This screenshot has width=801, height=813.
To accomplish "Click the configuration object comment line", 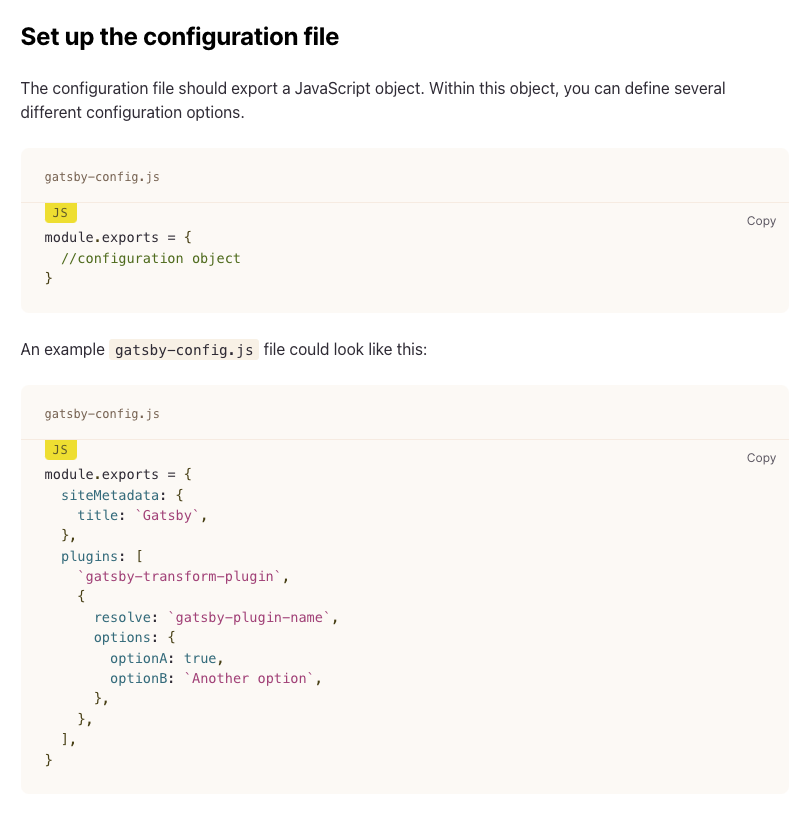I will tap(150, 257).
